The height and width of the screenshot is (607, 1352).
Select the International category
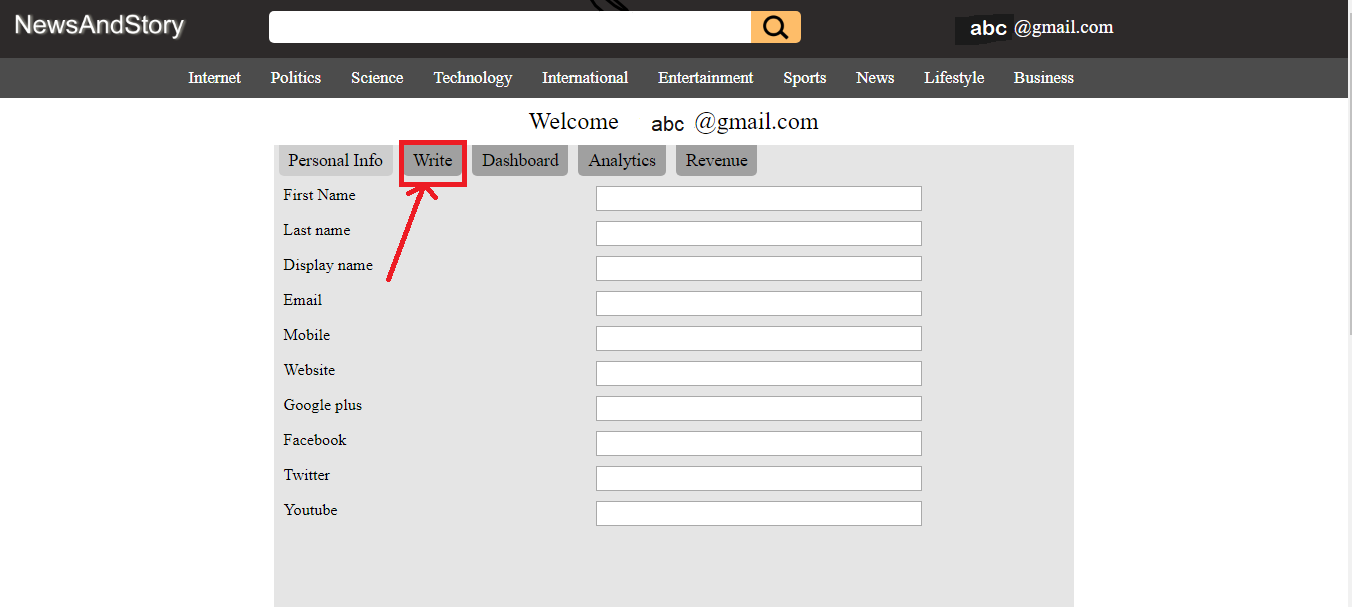pyautogui.click(x=585, y=78)
